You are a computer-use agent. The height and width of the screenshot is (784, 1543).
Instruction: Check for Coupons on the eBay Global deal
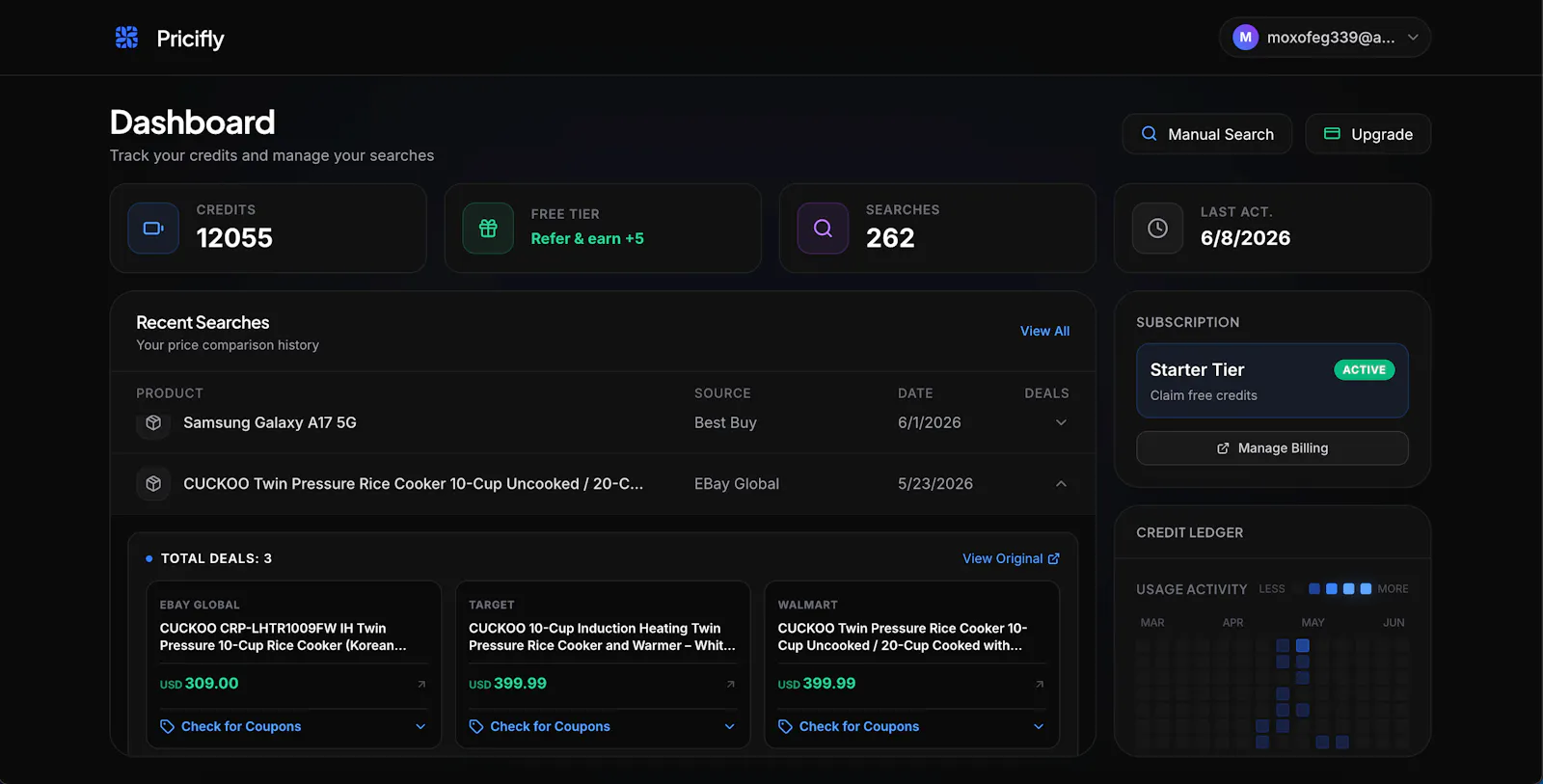241,726
